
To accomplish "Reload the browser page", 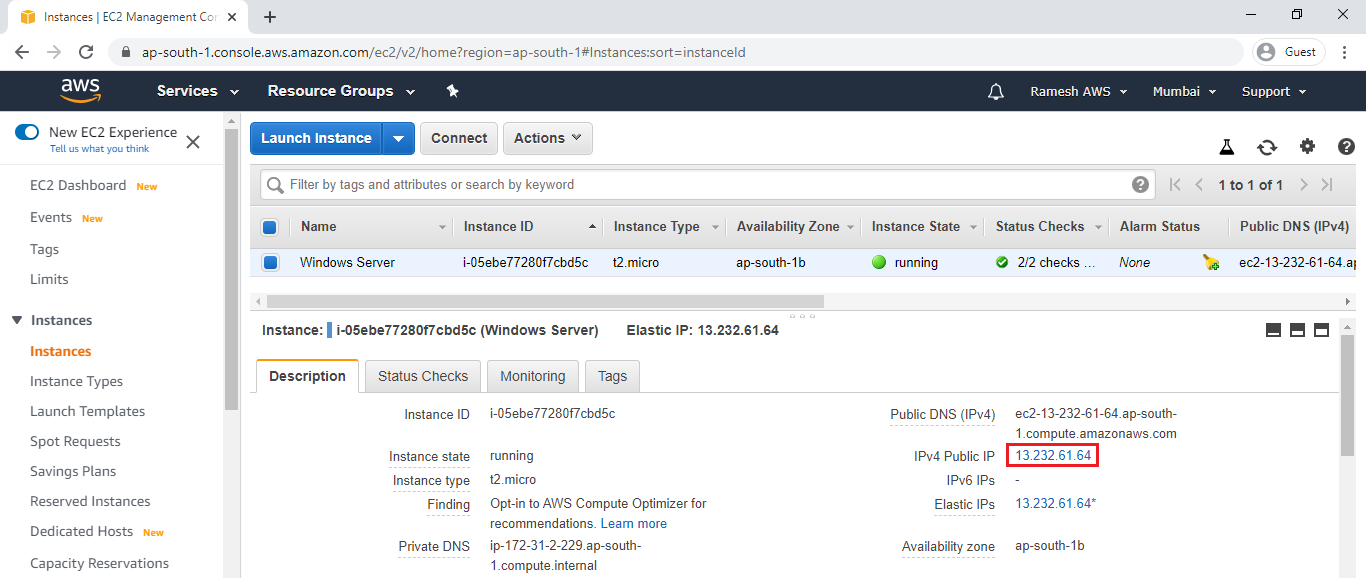I will point(86,52).
